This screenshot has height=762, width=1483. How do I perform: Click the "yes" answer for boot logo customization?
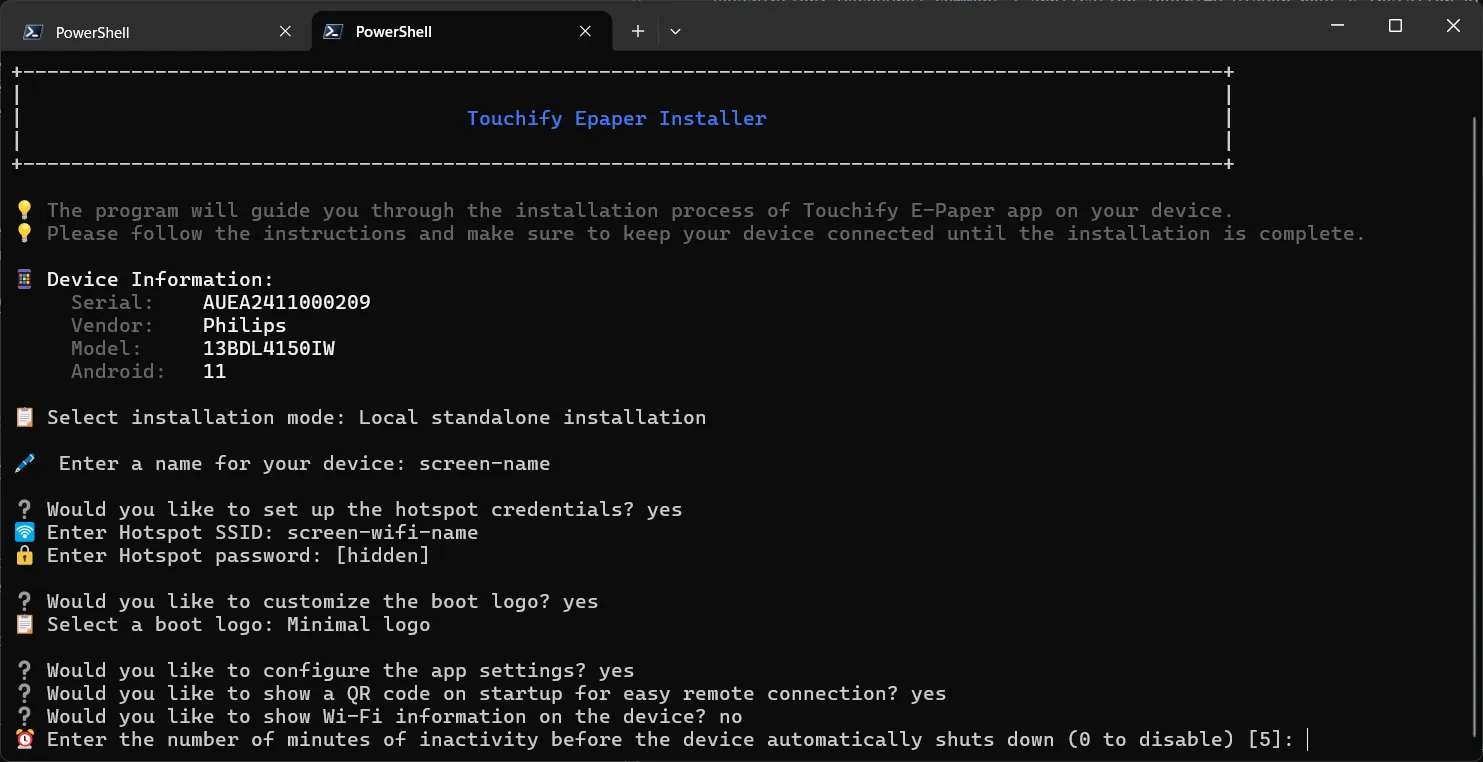[581, 601]
